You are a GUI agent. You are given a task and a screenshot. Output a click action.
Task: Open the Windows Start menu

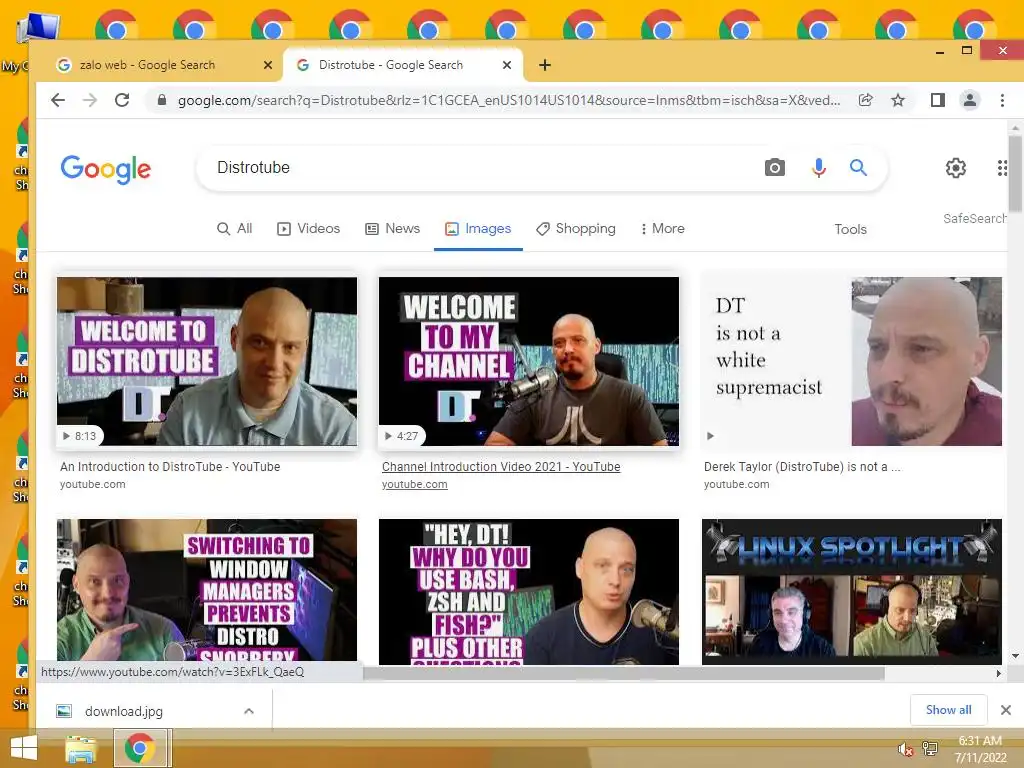point(24,748)
